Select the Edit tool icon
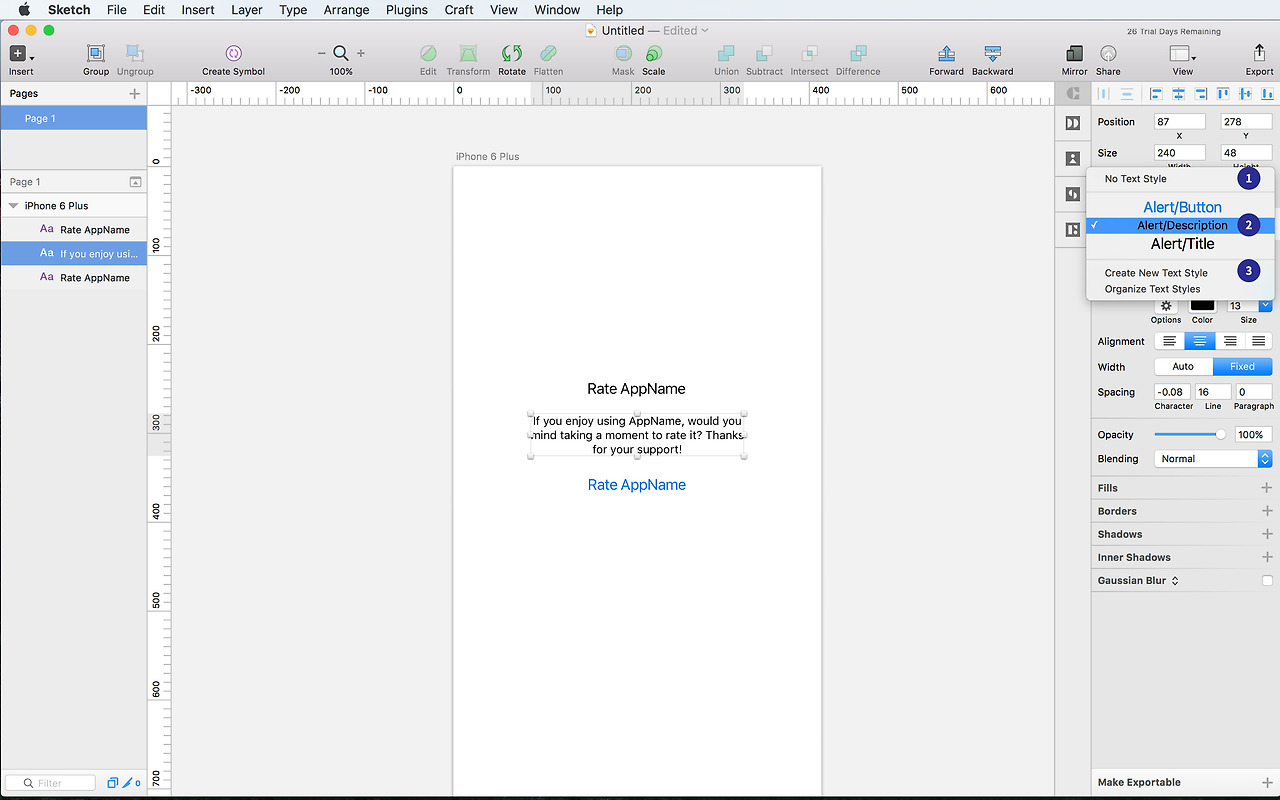This screenshot has width=1280, height=800. pos(428,54)
